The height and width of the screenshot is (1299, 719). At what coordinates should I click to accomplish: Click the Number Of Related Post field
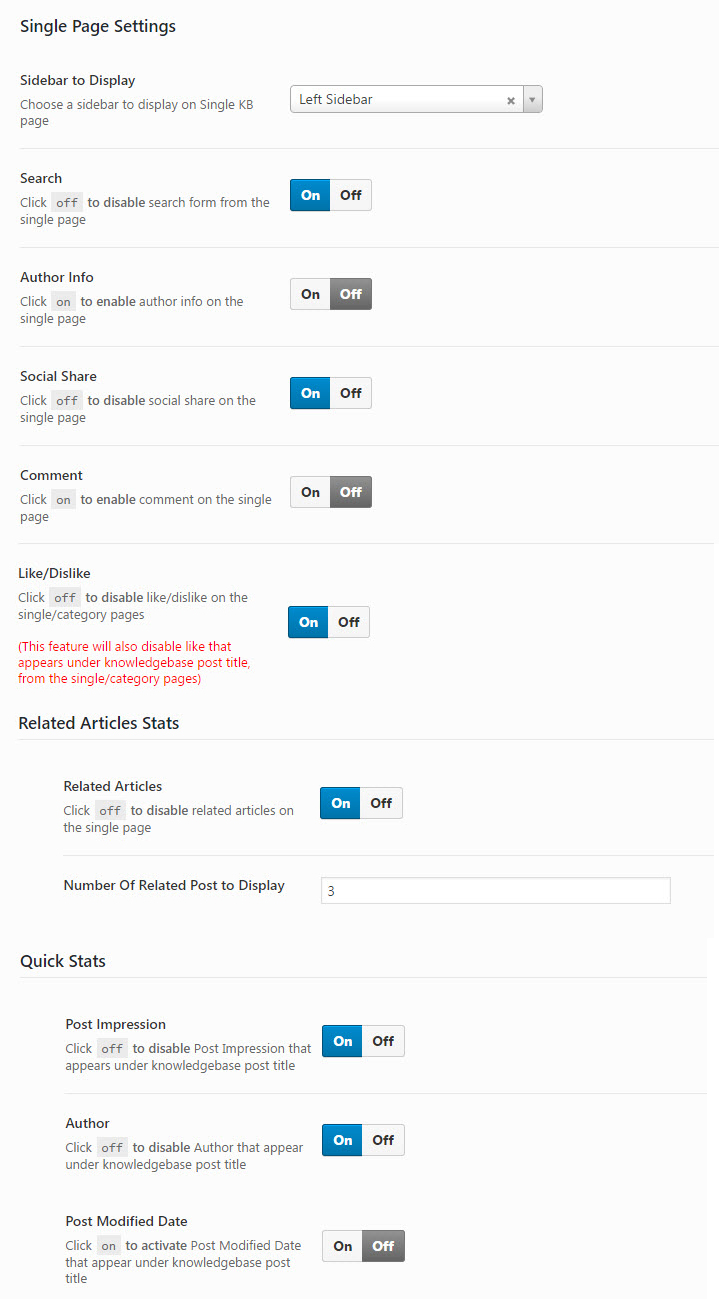(x=496, y=890)
